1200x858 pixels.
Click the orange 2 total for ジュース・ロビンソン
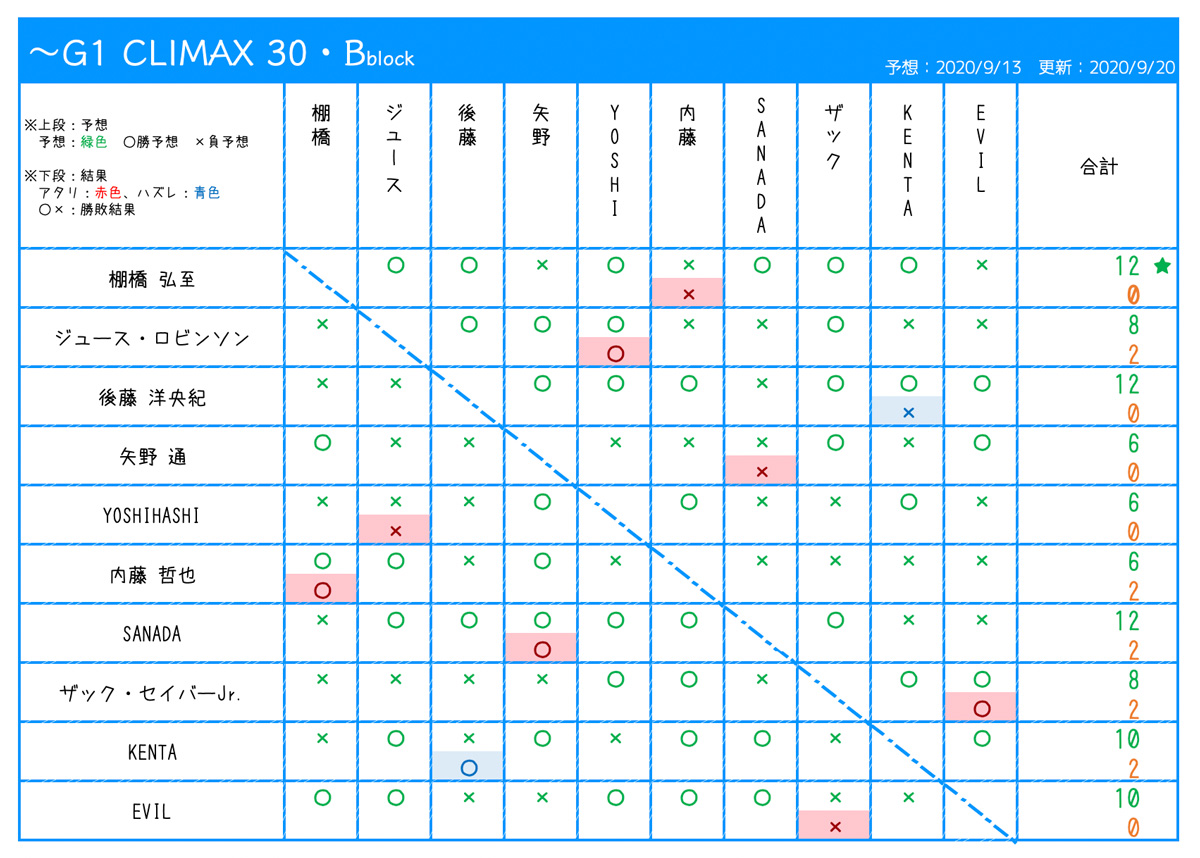coord(1134,354)
